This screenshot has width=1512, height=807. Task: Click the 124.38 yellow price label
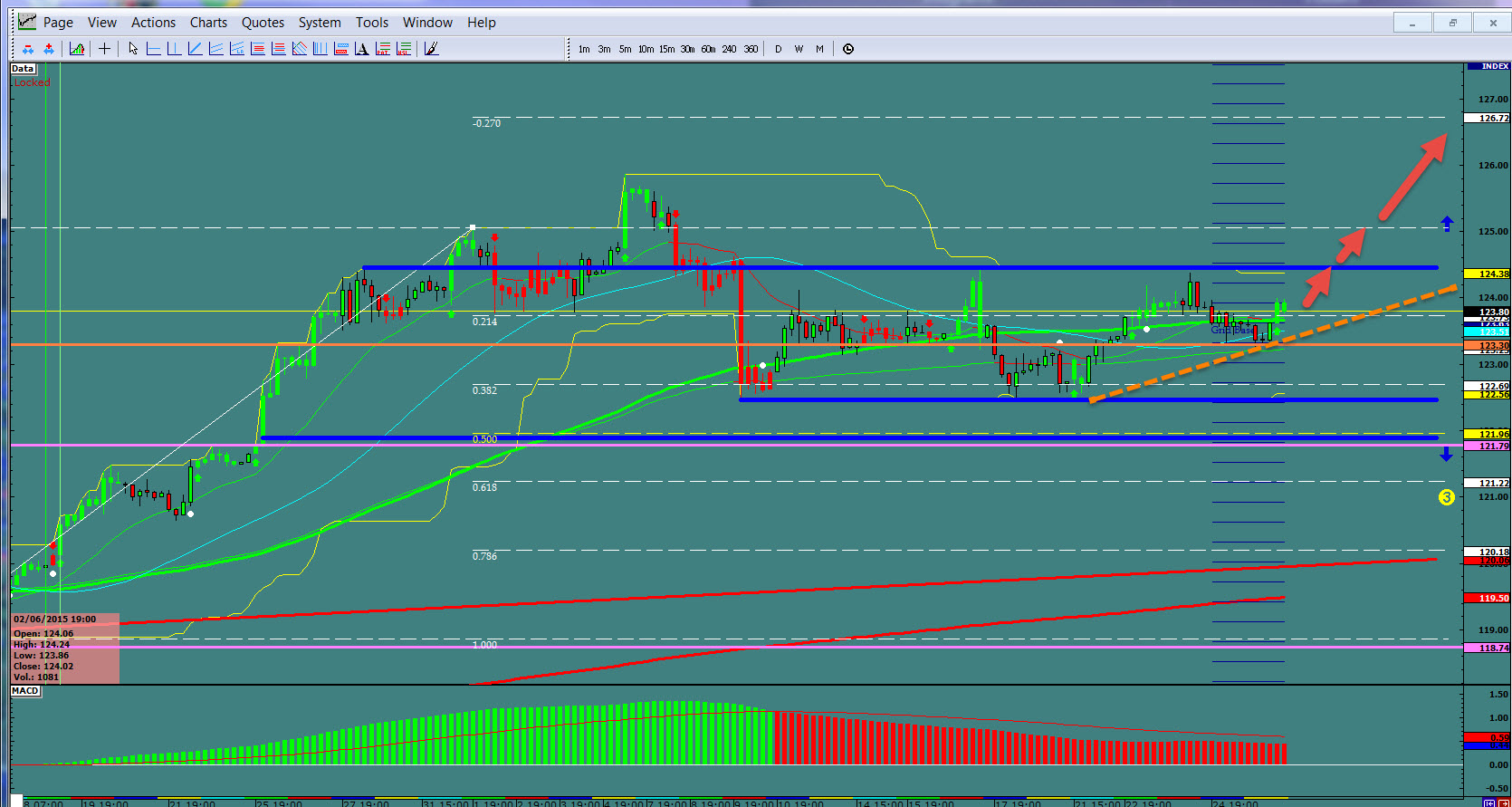1487,274
